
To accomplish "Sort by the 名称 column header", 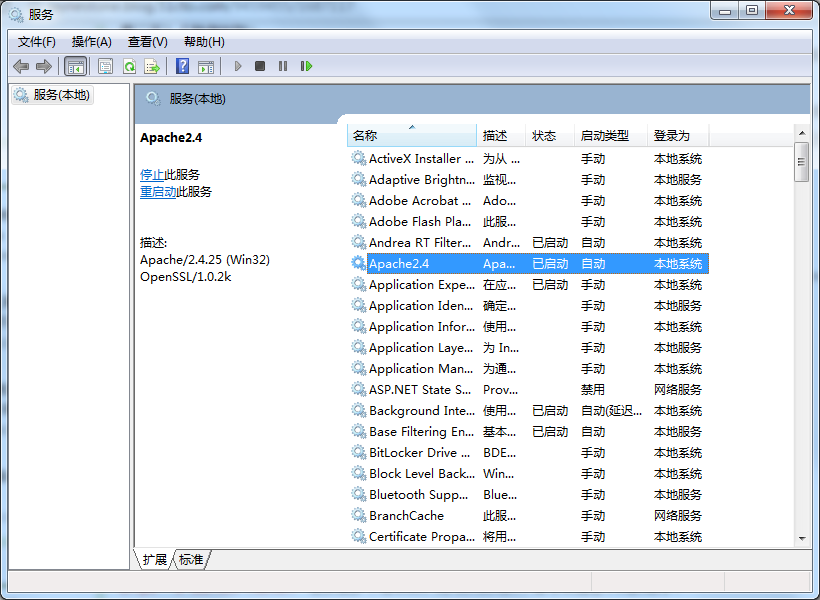I will pyautogui.click(x=412, y=135).
